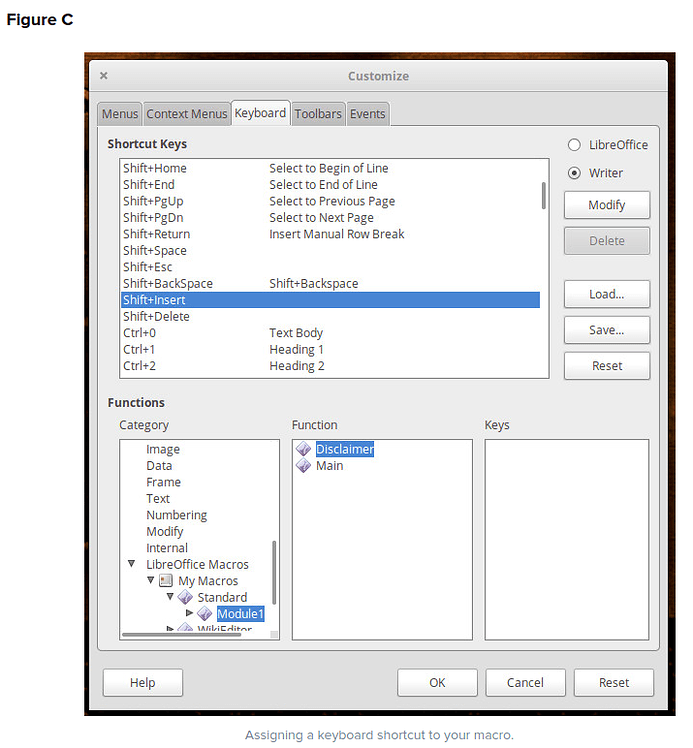Click the Module1 module icon
The width and height of the screenshot is (693, 748).
coord(205,613)
